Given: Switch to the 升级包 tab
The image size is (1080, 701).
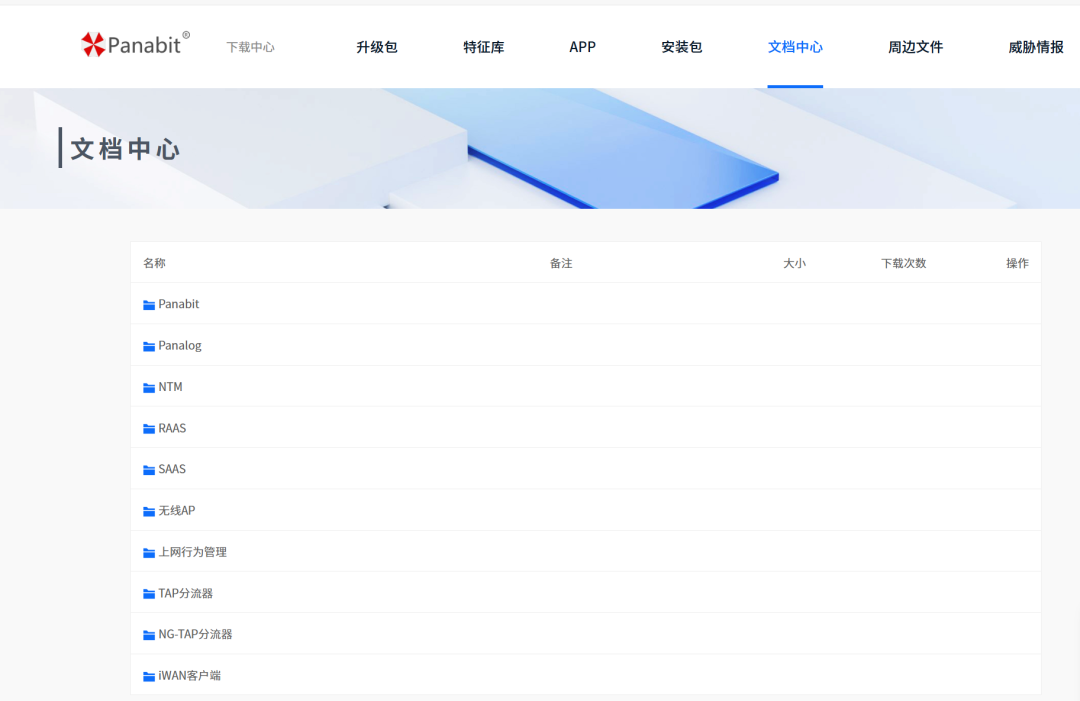Looking at the screenshot, I should (376, 47).
